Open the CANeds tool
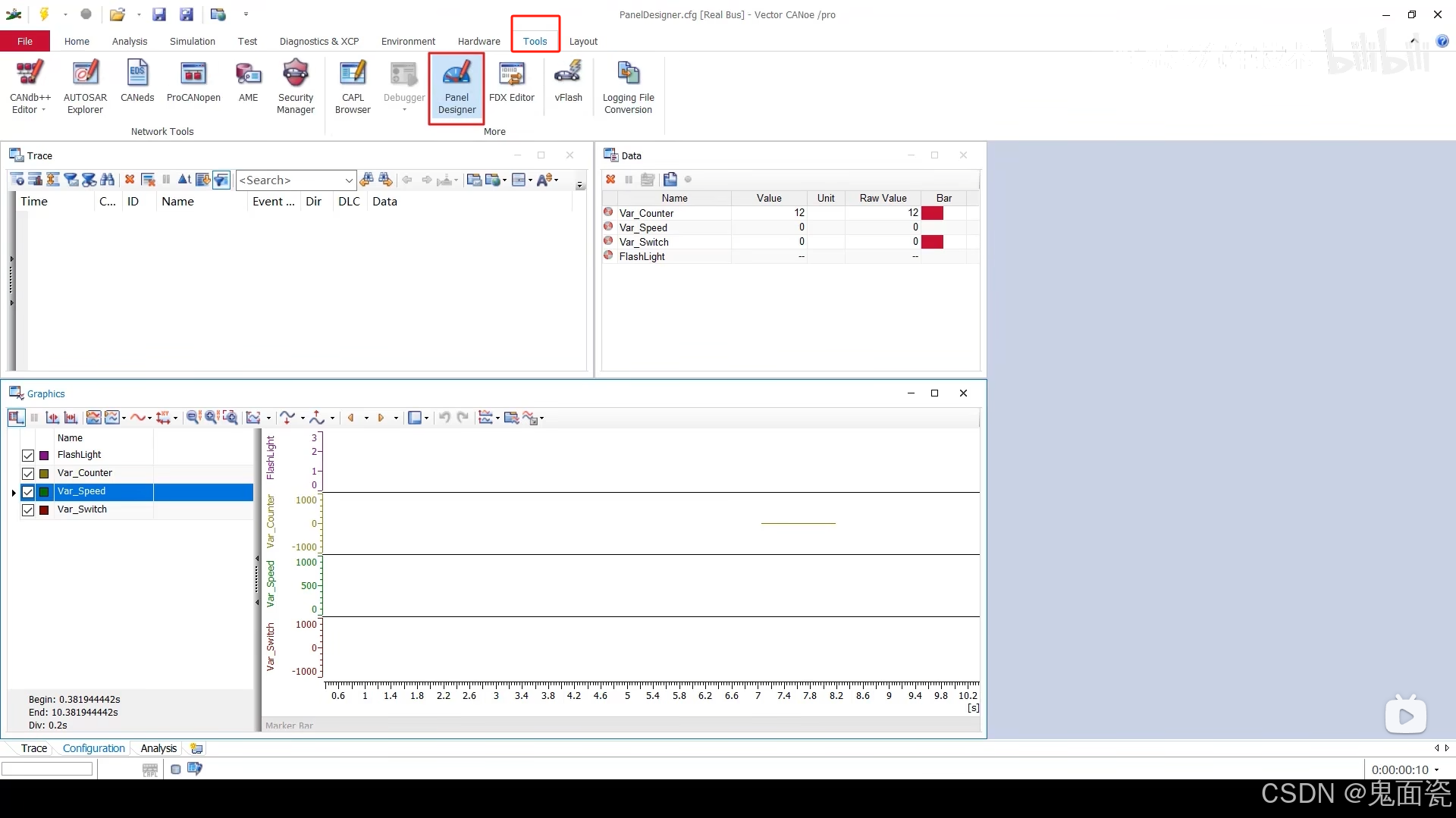This screenshot has height=818, width=1456. 137,82
